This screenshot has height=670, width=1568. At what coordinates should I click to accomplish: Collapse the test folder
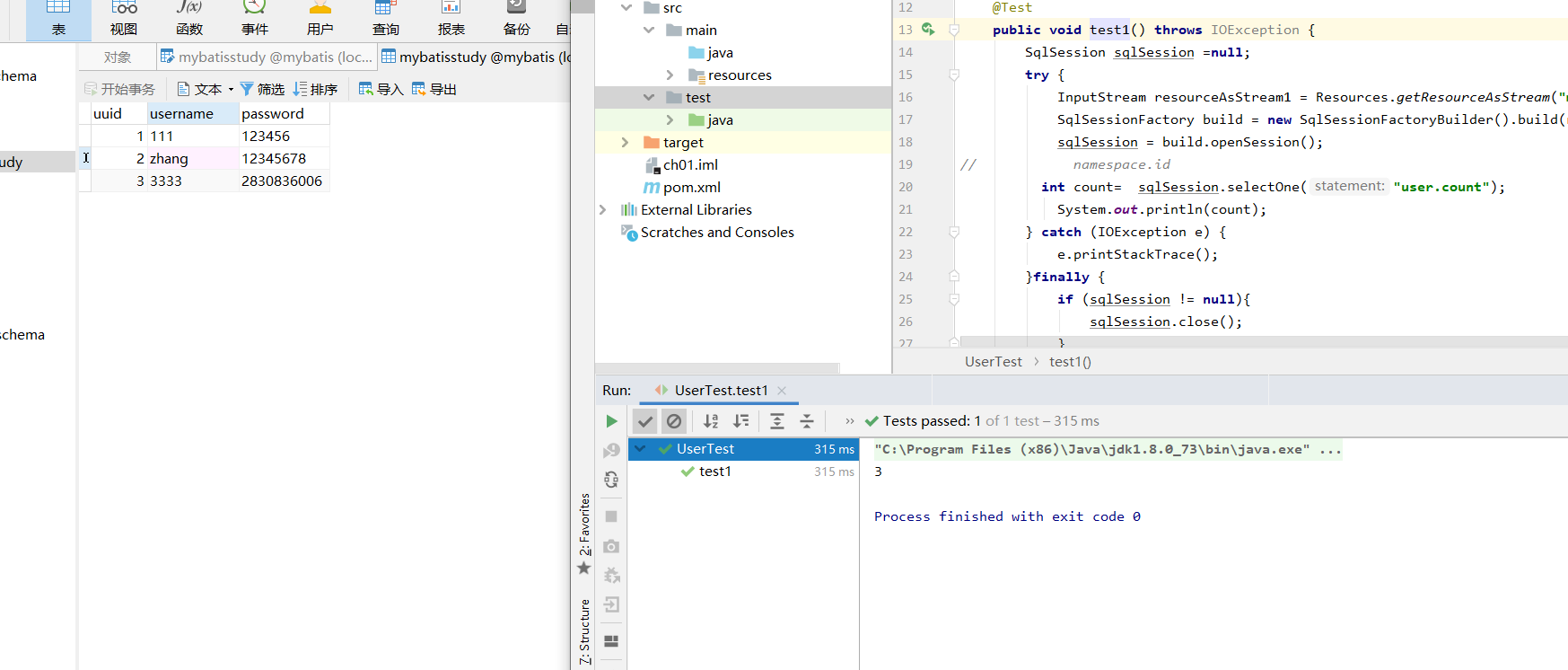[649, 97]
